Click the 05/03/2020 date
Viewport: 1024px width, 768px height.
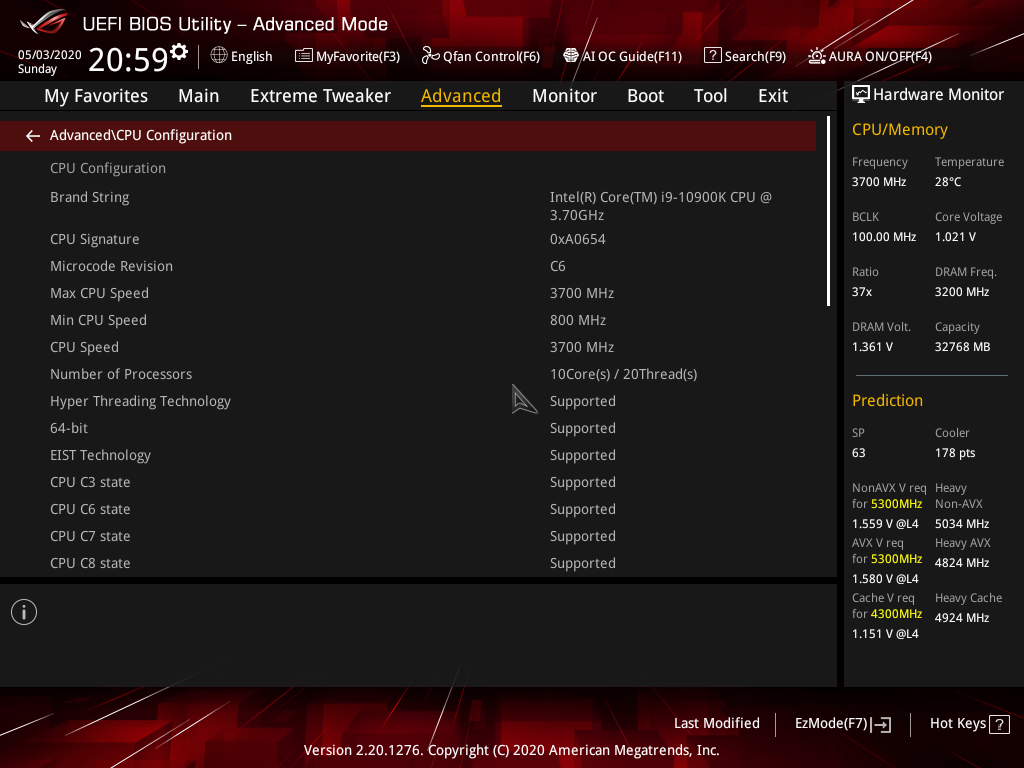coord(50,55)
